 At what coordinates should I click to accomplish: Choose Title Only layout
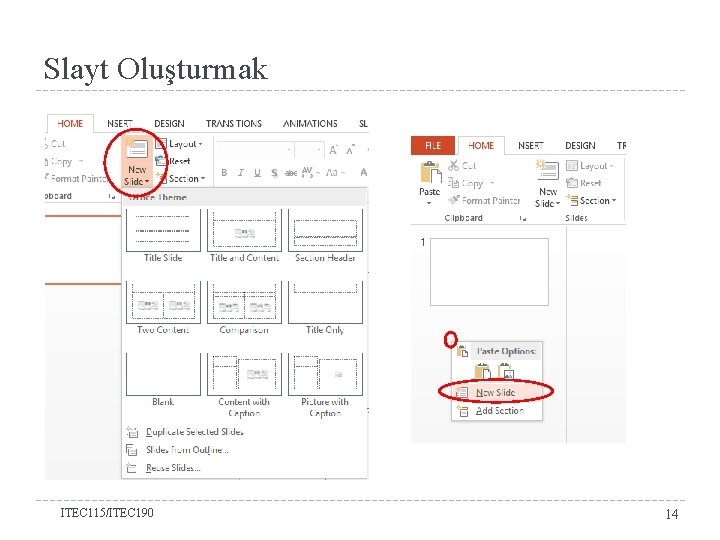click(325, 308)
